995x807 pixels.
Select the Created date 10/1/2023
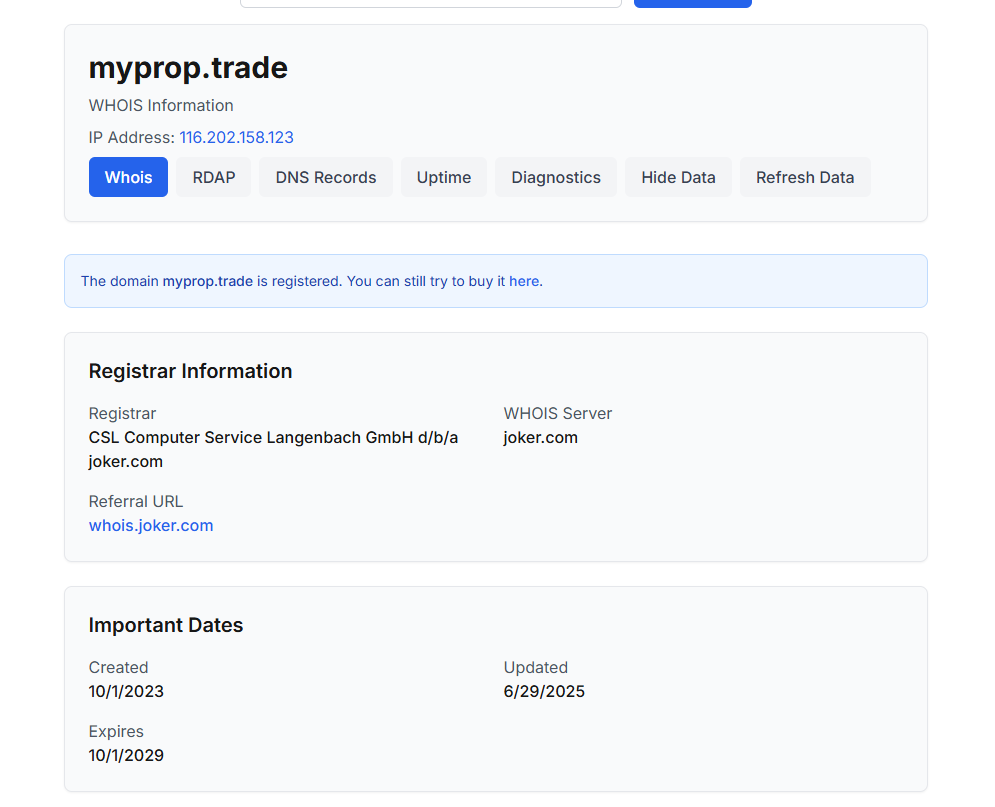(x=126, y=692)
